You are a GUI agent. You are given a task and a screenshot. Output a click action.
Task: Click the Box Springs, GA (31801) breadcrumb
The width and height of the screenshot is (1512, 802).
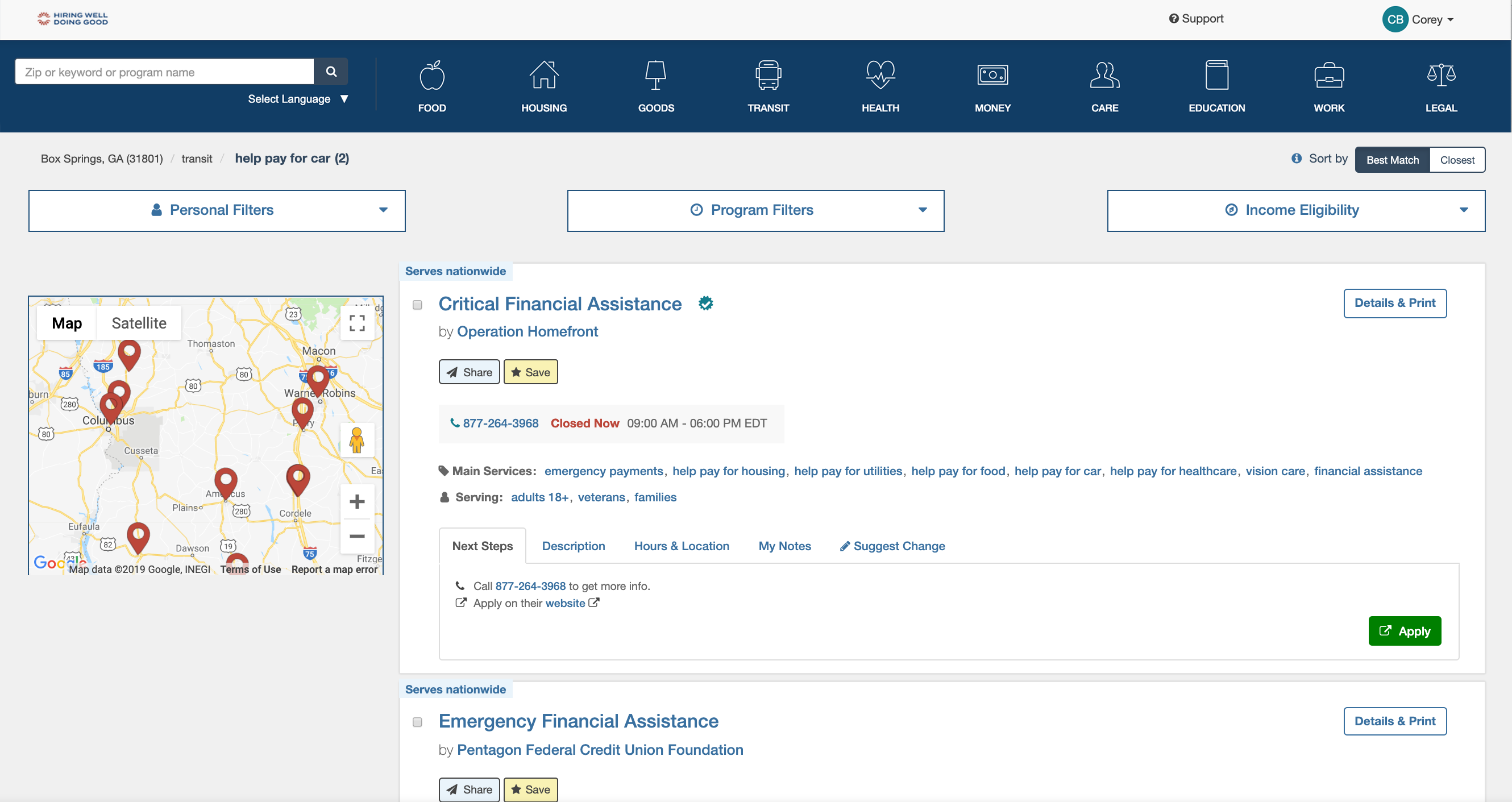(102, 159)
